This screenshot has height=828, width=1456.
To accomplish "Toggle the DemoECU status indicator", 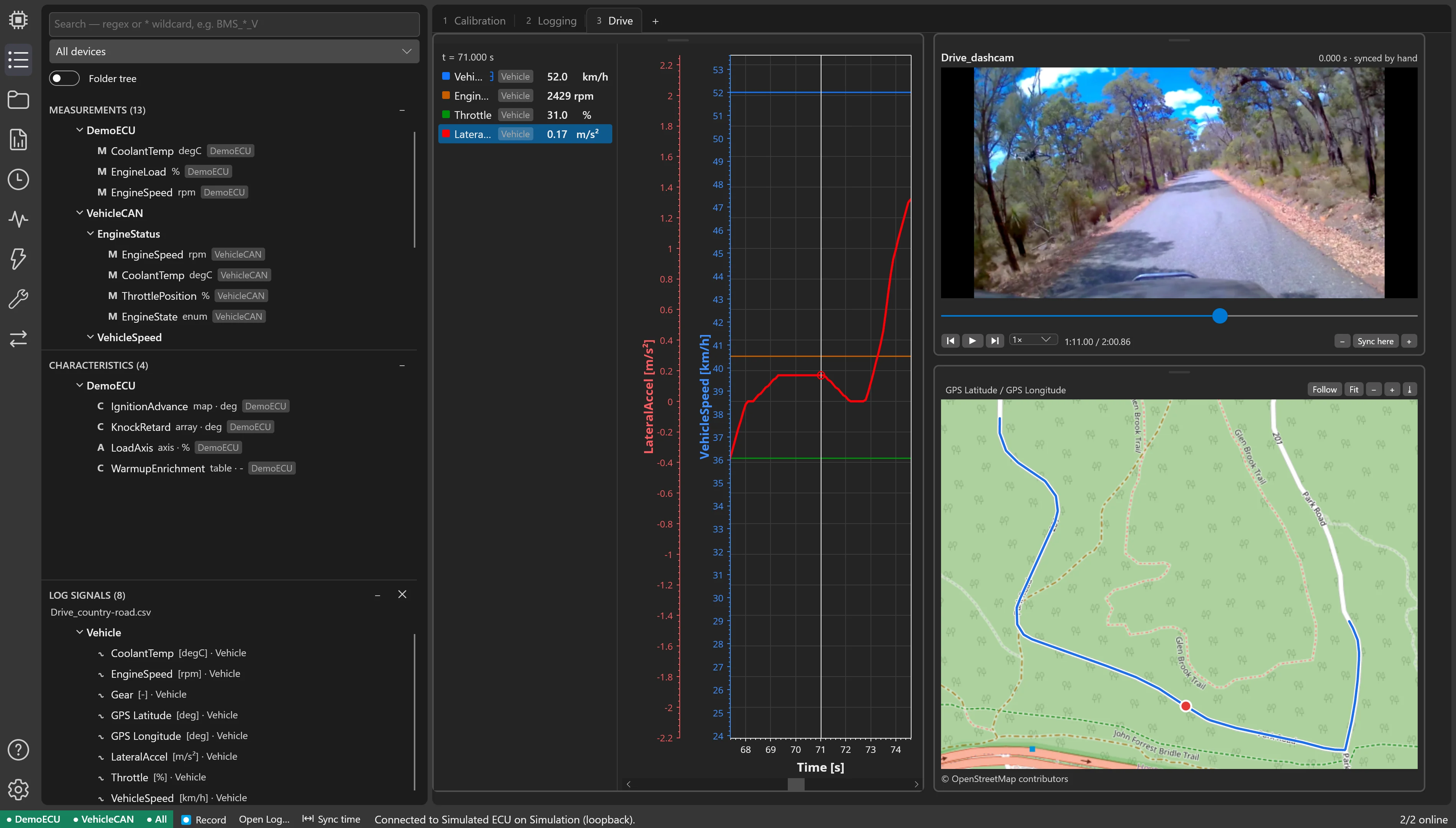I will pyautogui.click(x=34, y=820).
